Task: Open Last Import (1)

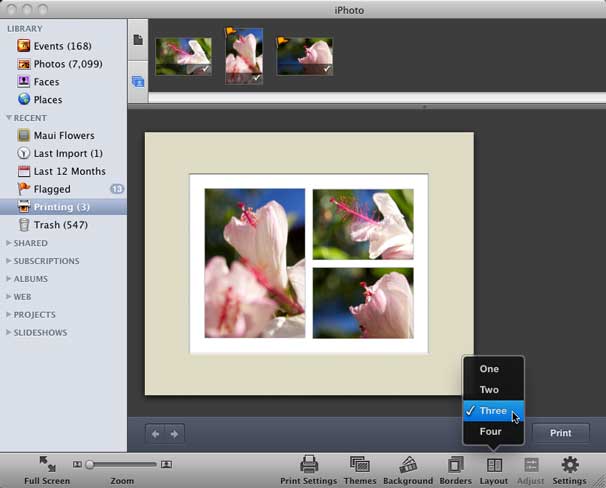Action: [x=60, y=153]
